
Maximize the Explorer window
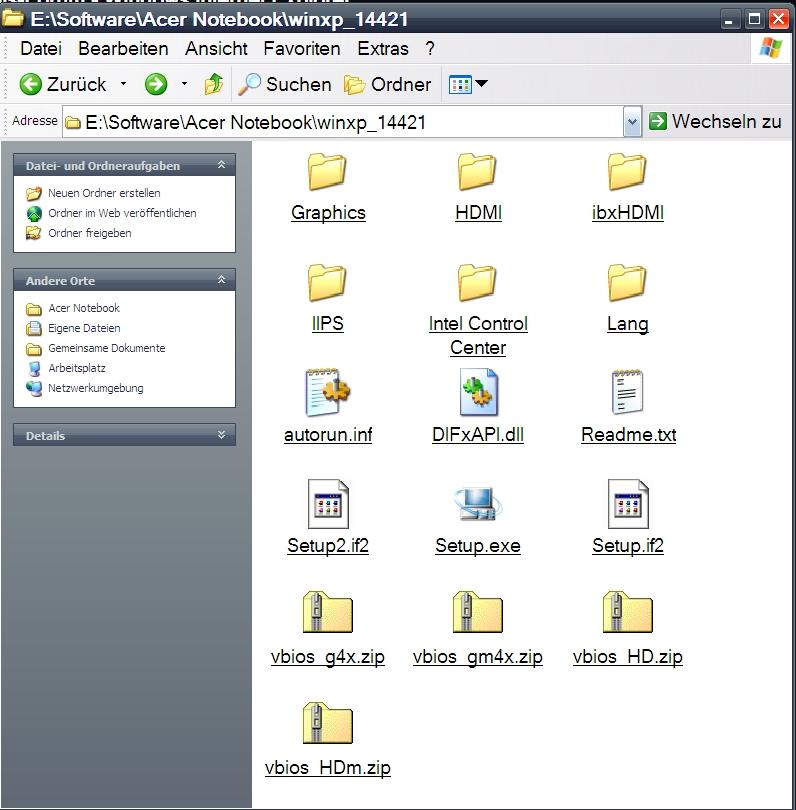[x=754, y=20]
